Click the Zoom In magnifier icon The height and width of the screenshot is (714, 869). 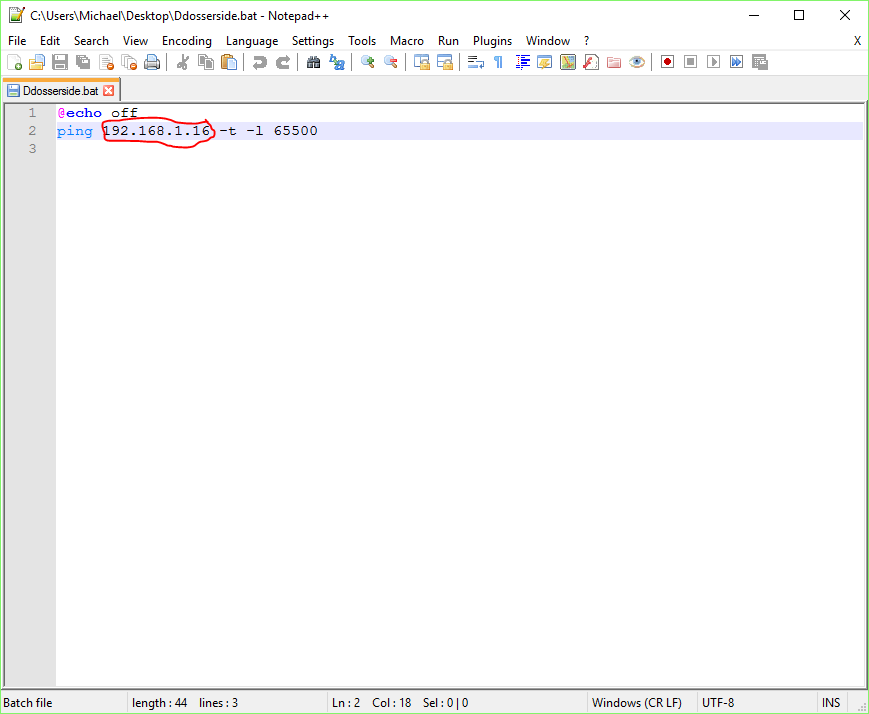[x=368, y=62]
